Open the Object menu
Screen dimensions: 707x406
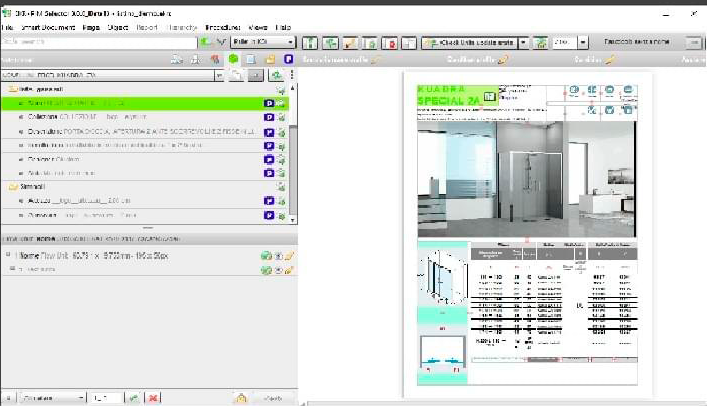point(118,28)
